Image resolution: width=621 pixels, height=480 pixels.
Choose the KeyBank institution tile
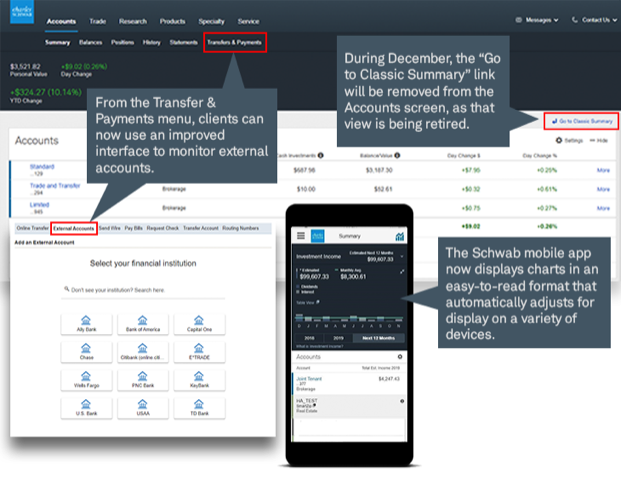199,380
